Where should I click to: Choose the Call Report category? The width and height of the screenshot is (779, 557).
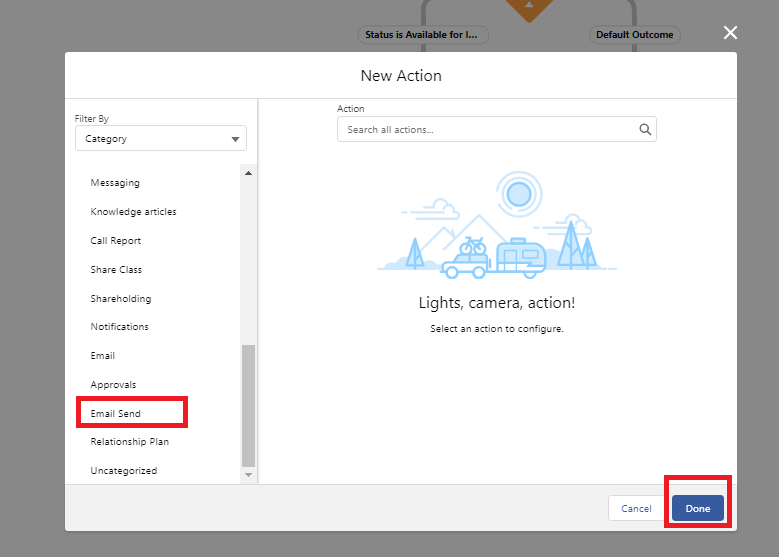tap(116, 241)
